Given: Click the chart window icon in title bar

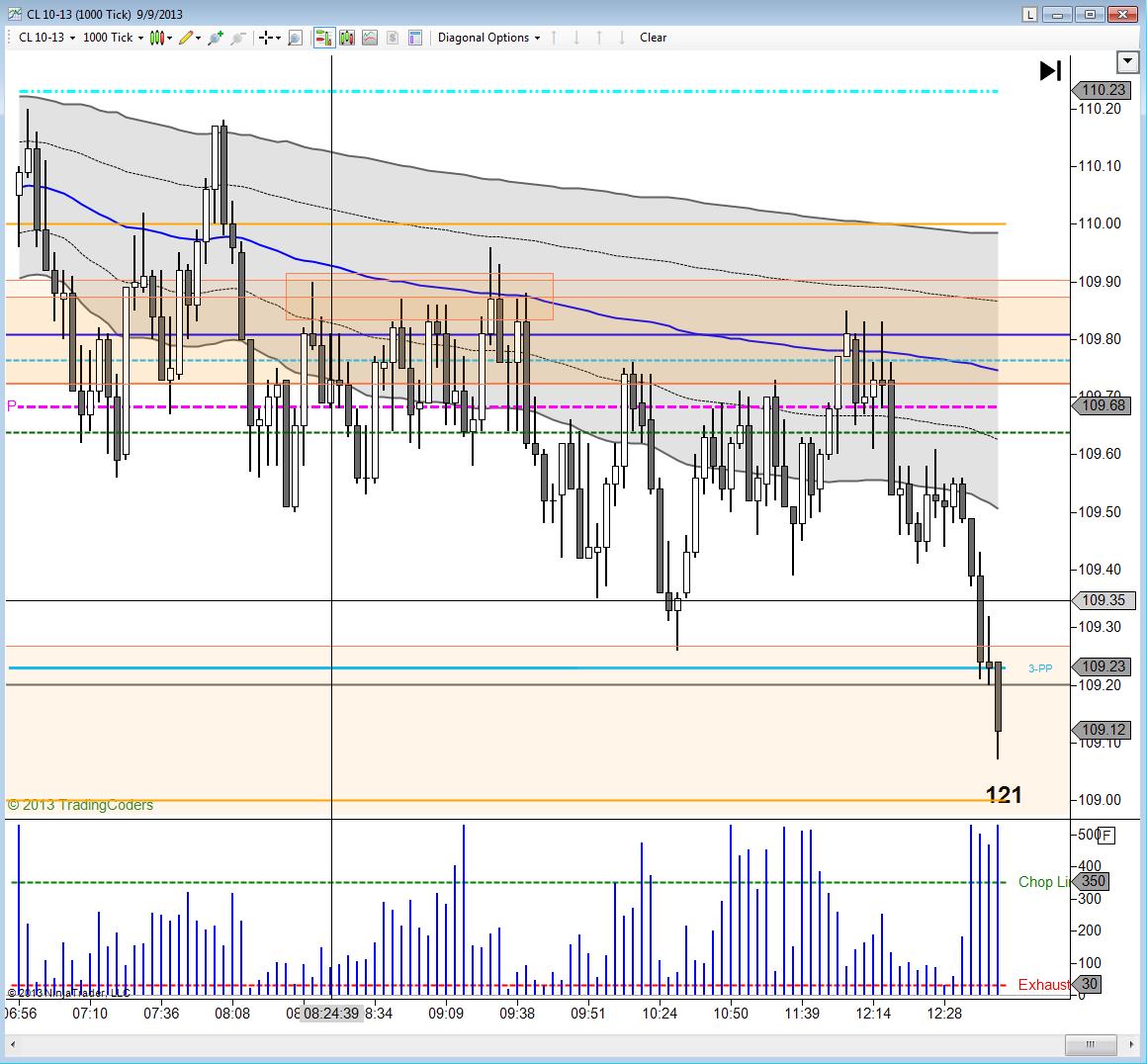Looking at the screenshot, I should (x=15, y=14).
